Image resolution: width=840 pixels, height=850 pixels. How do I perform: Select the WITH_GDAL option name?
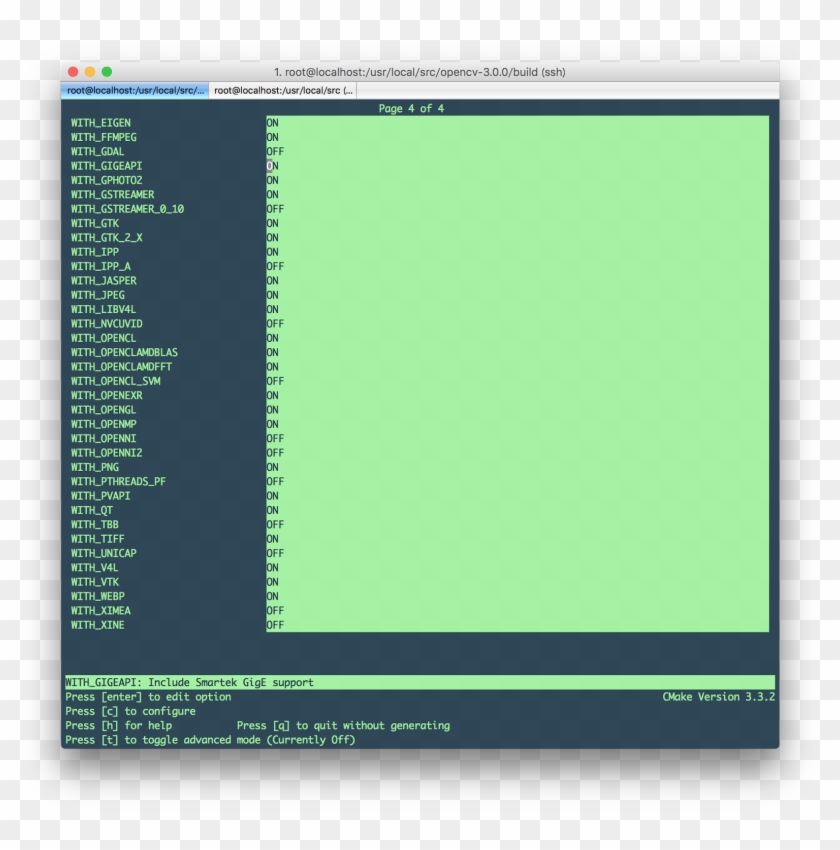[98, 152]
